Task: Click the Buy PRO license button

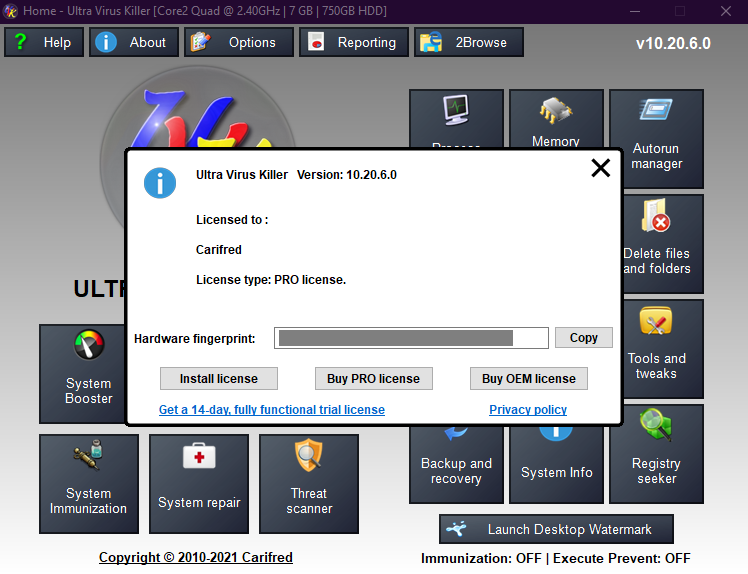Action: click(x=374, y=378)
